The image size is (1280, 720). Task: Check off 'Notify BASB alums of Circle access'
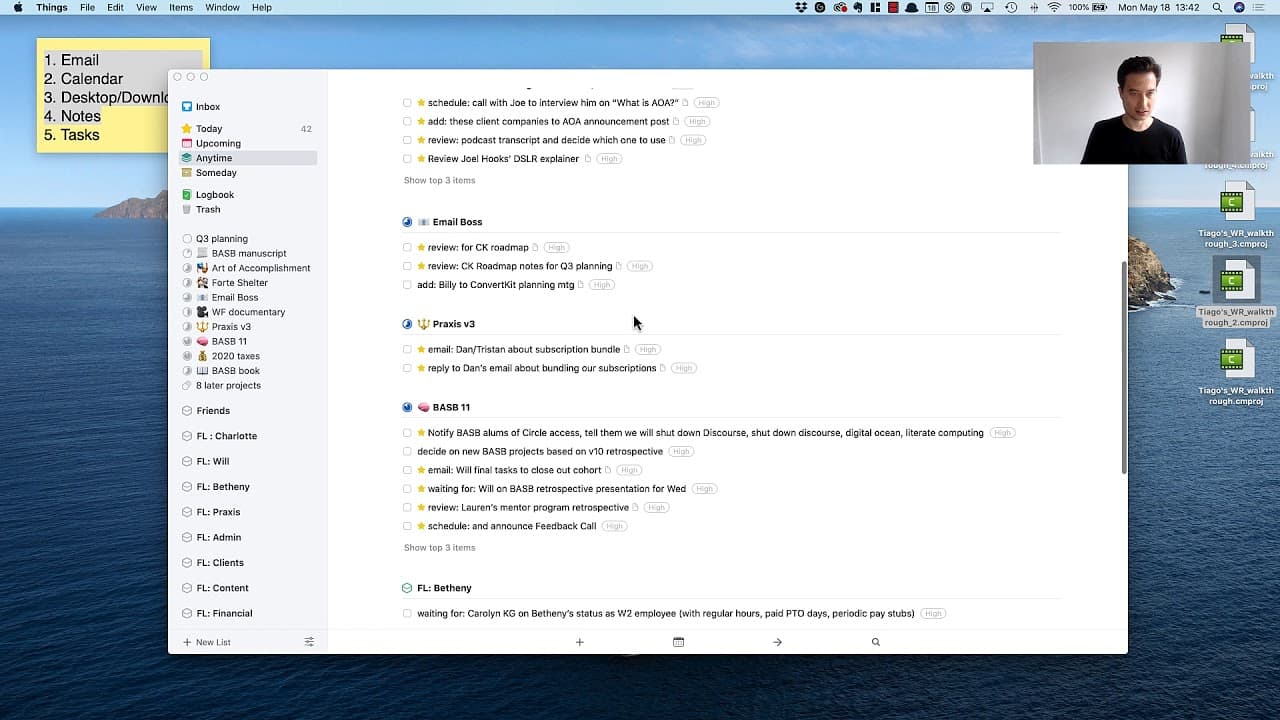407,433
